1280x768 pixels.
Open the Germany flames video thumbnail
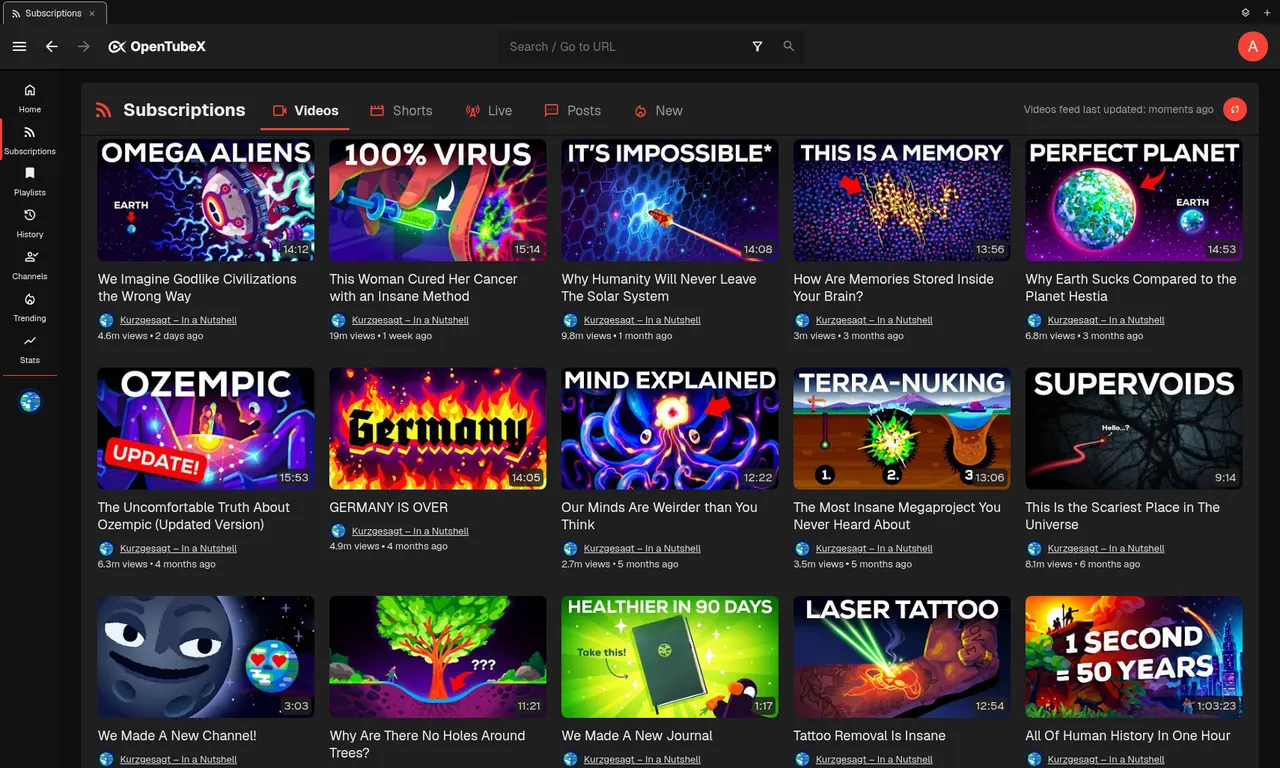(438, 429)
